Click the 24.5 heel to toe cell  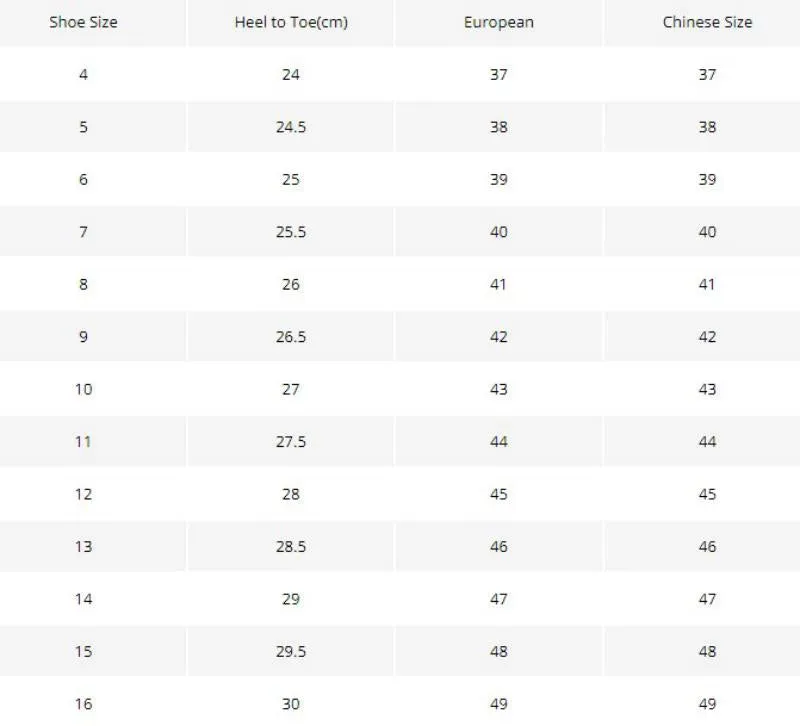pos(291,127)
